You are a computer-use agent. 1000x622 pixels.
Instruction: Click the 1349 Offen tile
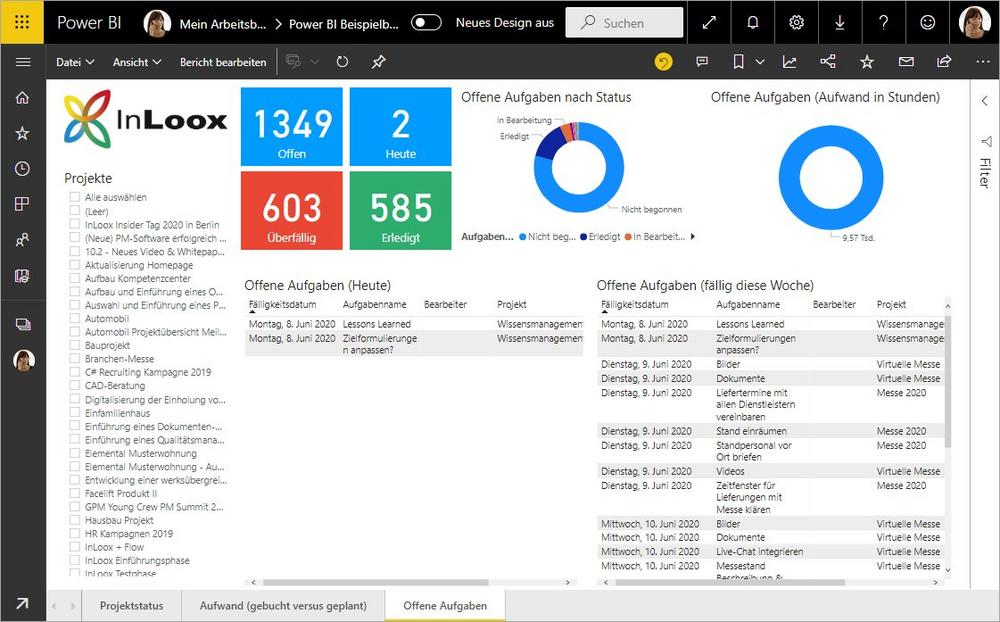point(291,126)
